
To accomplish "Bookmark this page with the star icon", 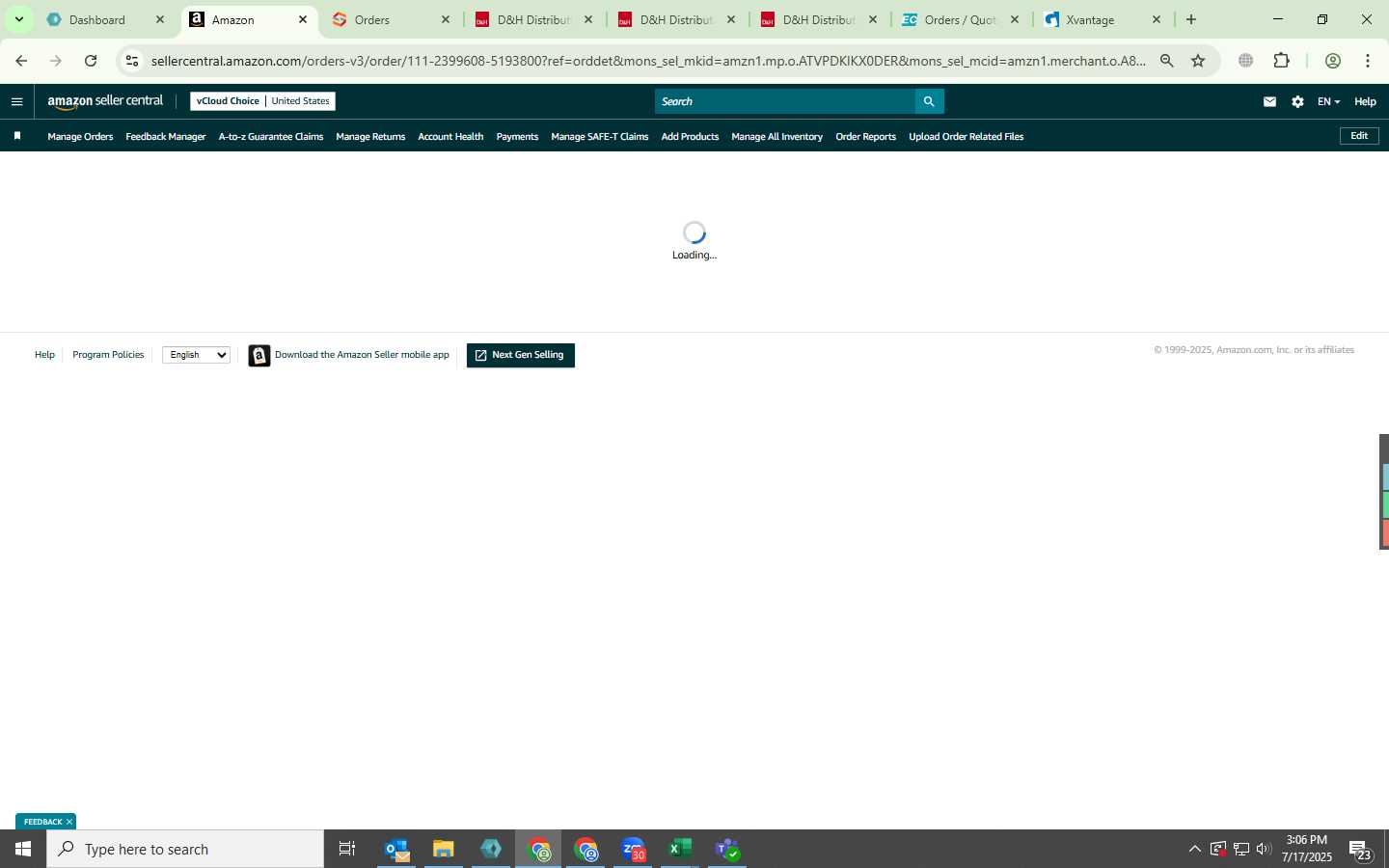I will pos(1198,61).
